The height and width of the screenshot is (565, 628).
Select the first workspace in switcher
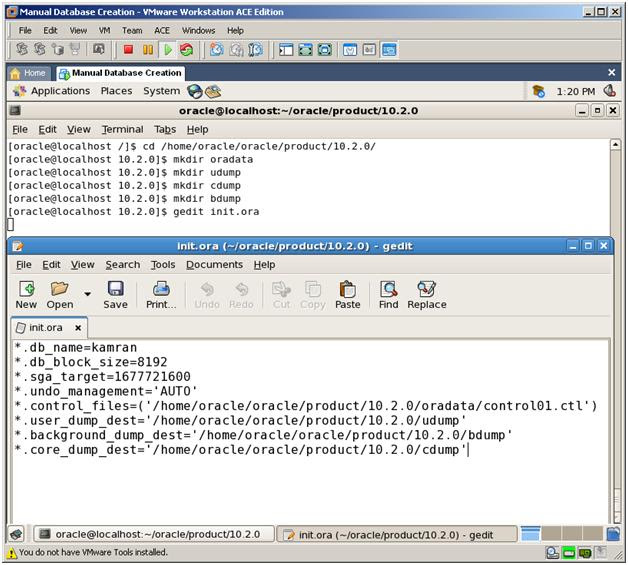click(x=531, y=534)
